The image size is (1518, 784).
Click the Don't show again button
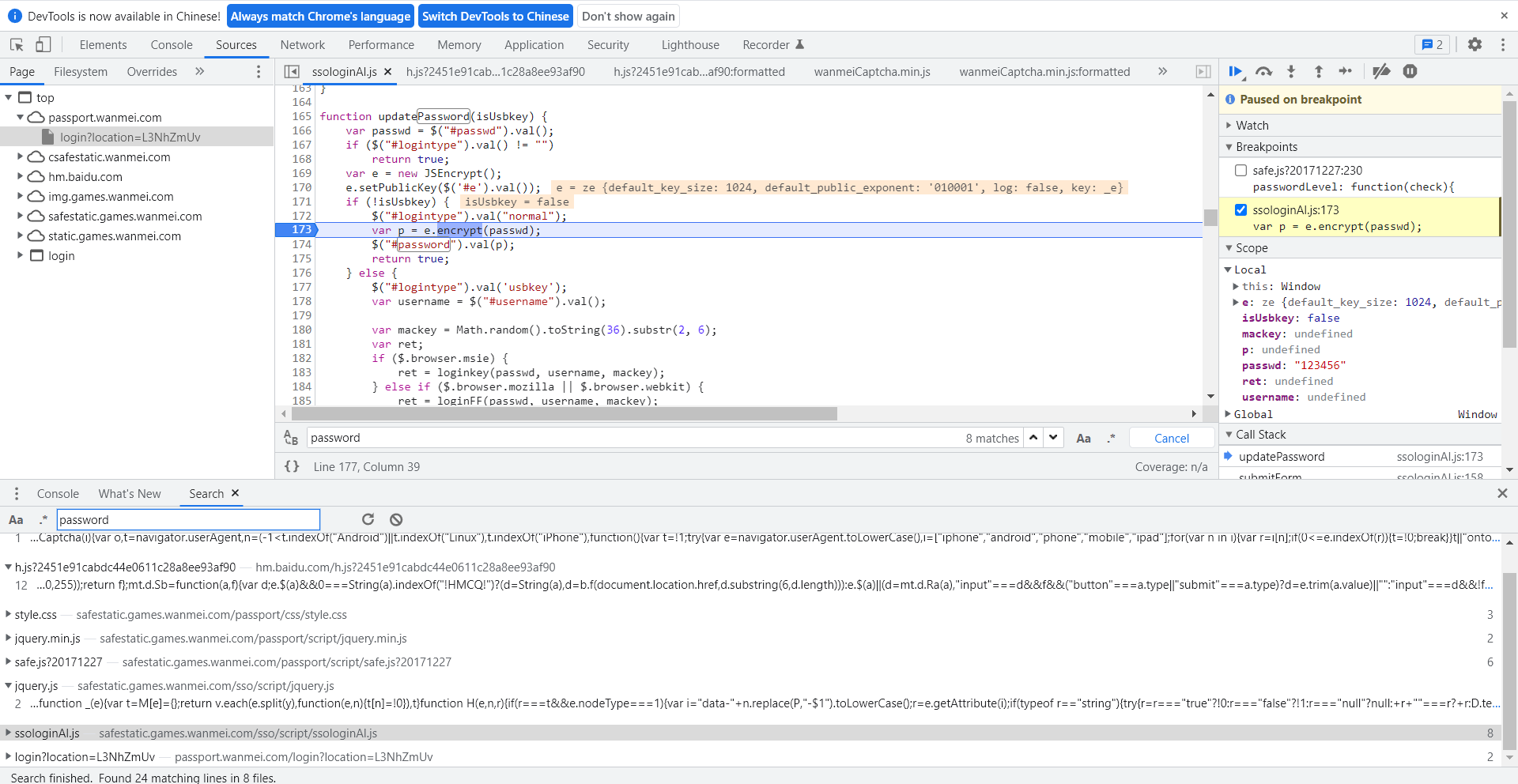(629, 16)
